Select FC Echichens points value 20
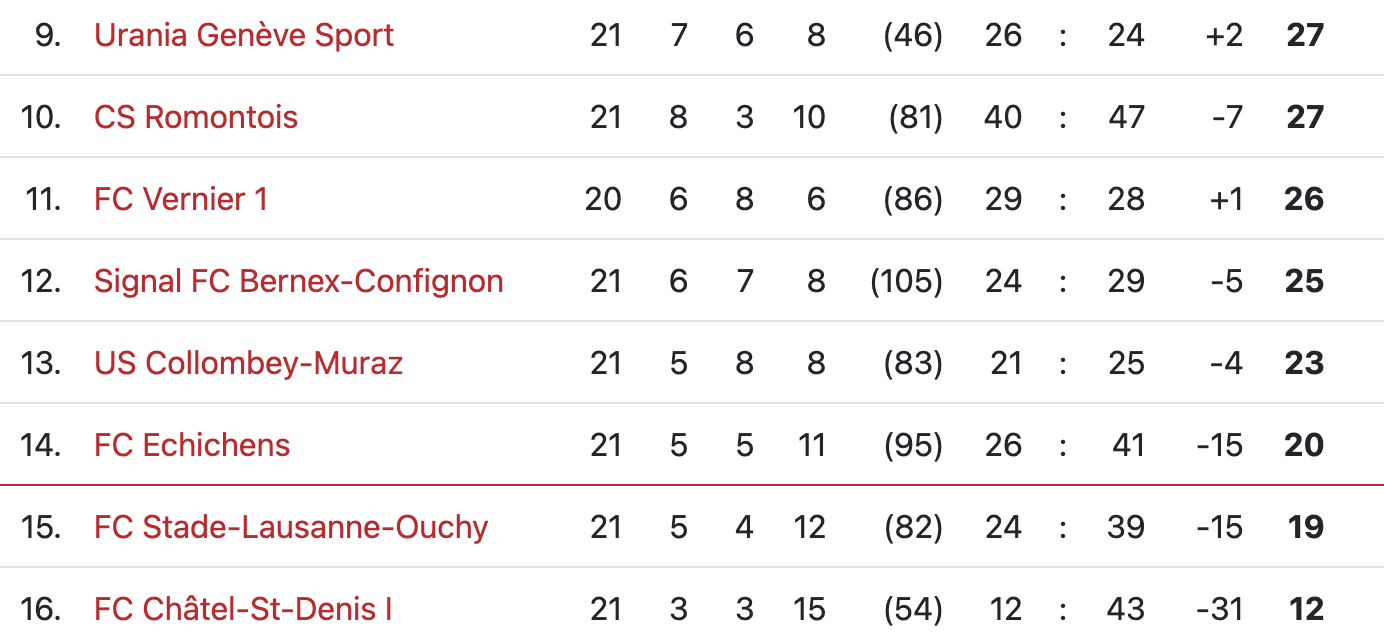This screenshot has width=1384, height=644. pyautogui.click(x=1304, y=445)
